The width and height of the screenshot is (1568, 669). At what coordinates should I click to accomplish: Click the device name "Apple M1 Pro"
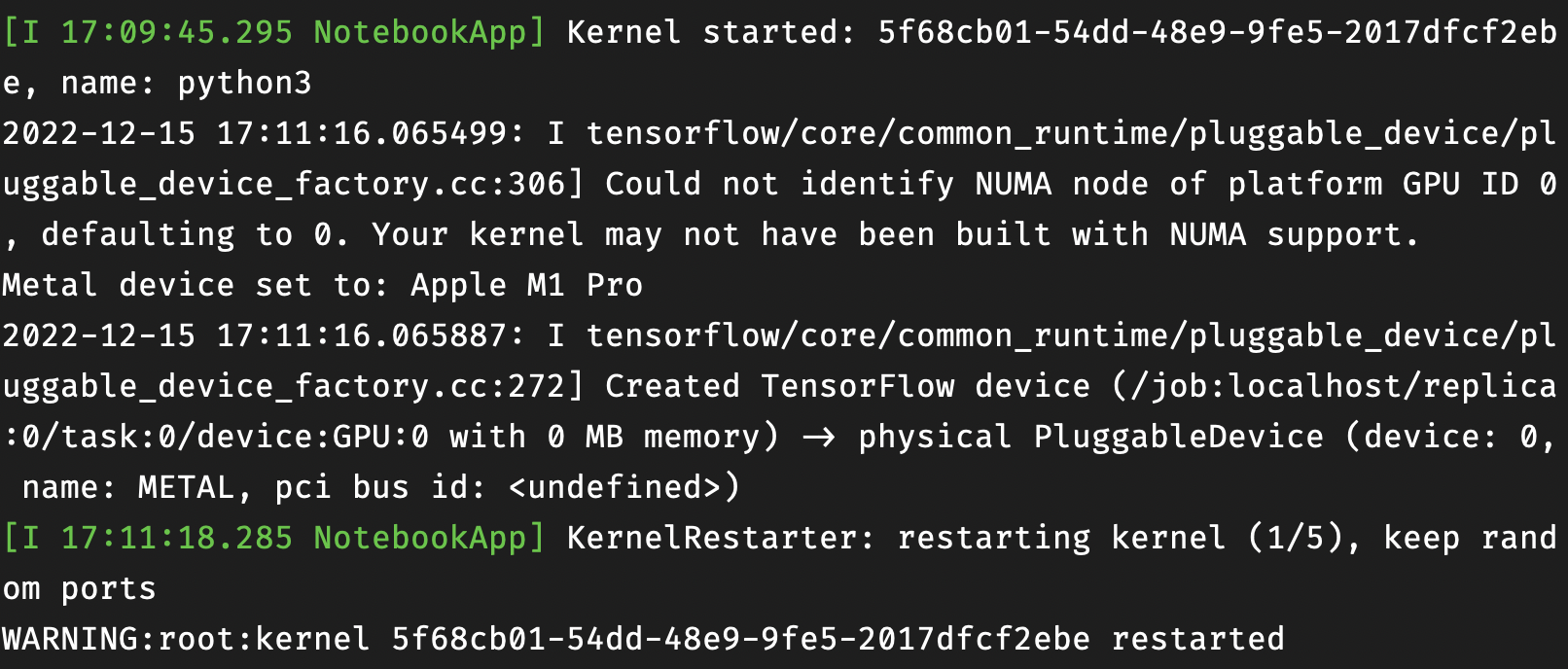coord(526,285)
